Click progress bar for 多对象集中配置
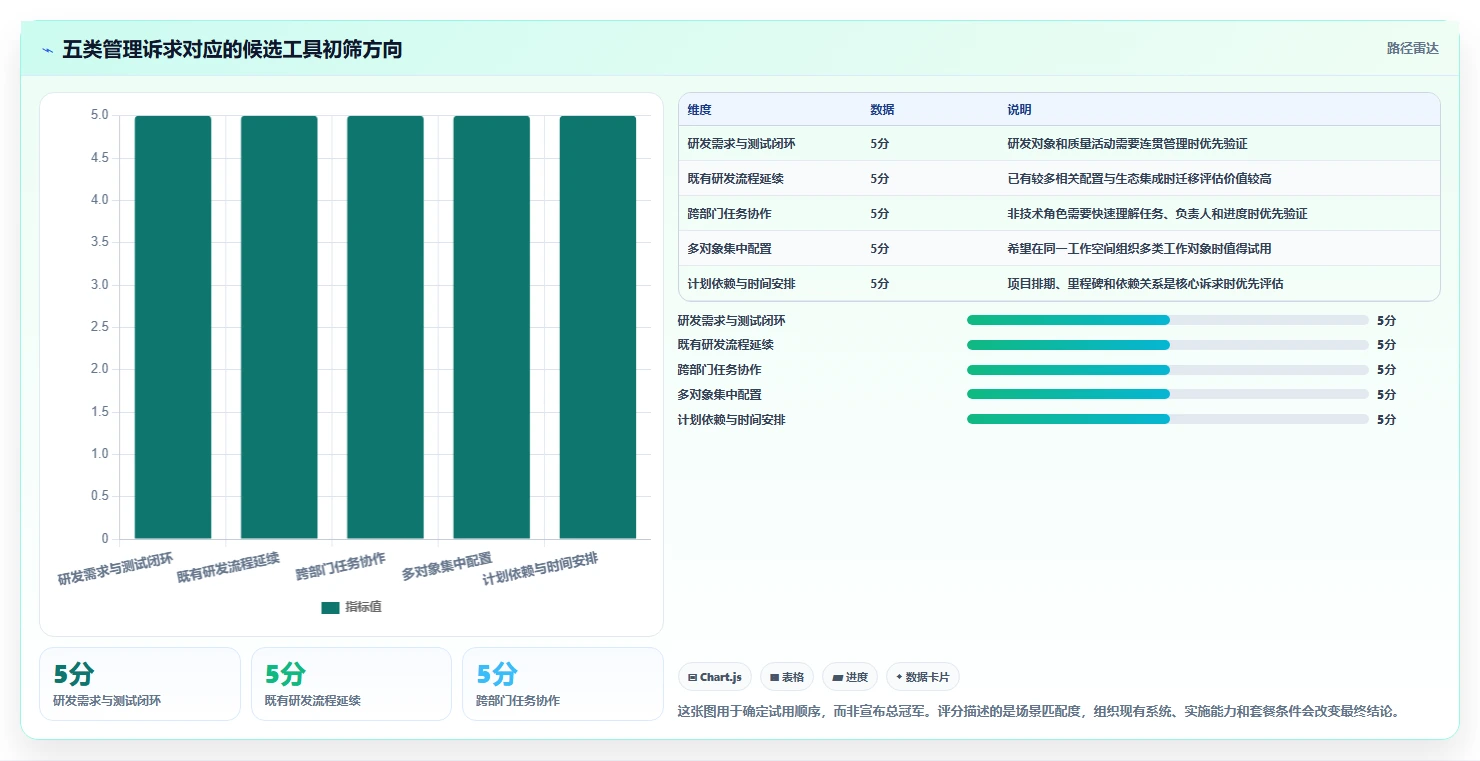The width and height of the screenshot is (1480, 761). (x=1167, y=395)
